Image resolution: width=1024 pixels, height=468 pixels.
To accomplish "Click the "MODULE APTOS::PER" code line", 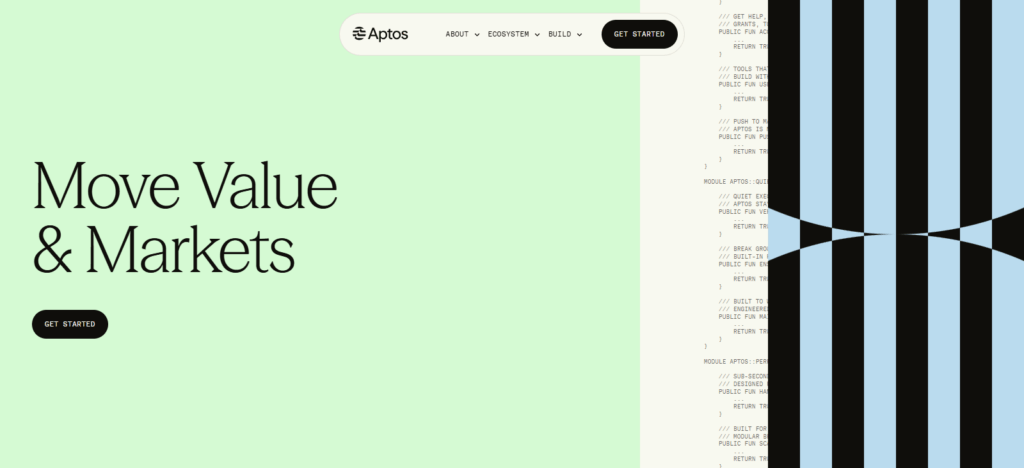I will [x=735, y=360].
